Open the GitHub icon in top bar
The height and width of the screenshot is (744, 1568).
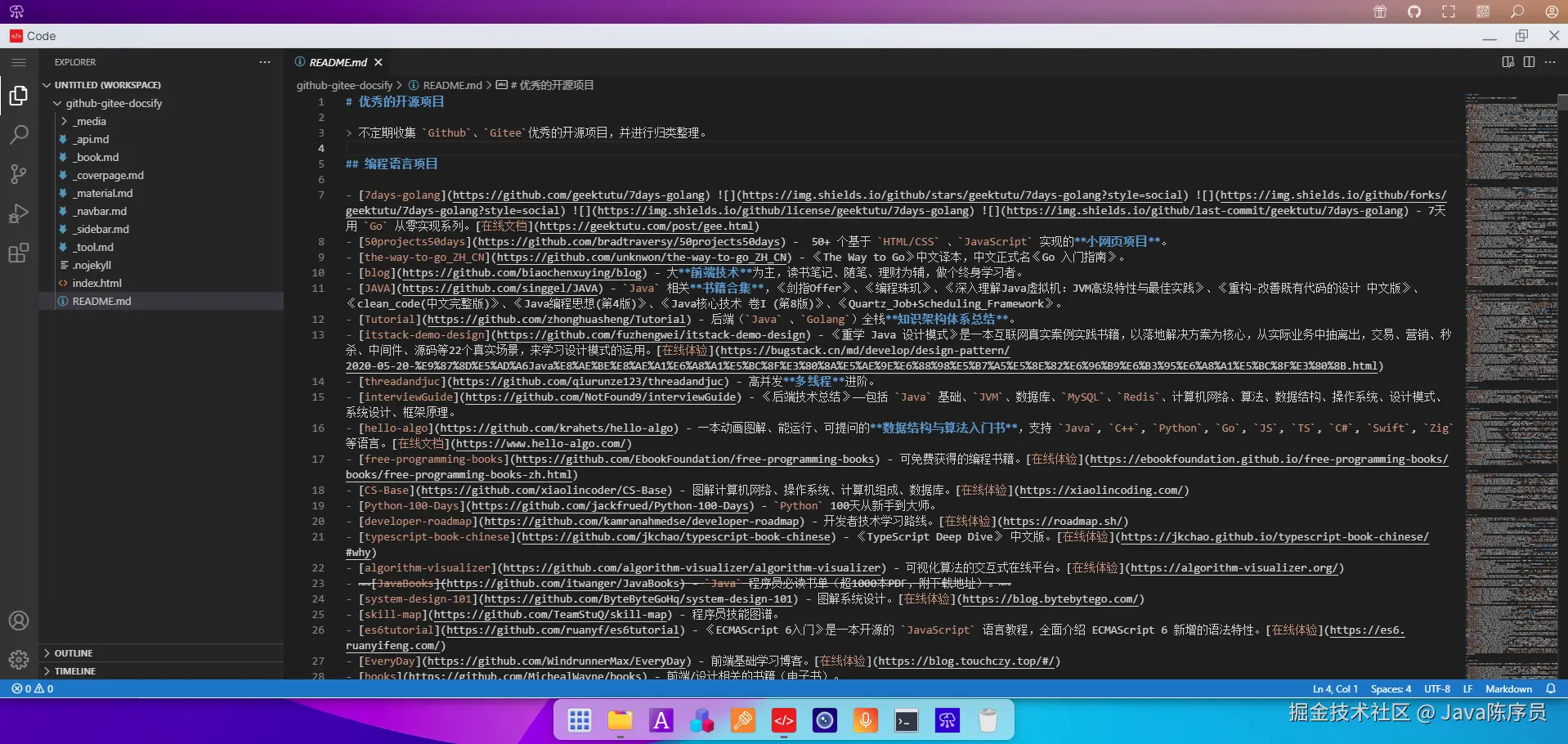coord(1414,11)
